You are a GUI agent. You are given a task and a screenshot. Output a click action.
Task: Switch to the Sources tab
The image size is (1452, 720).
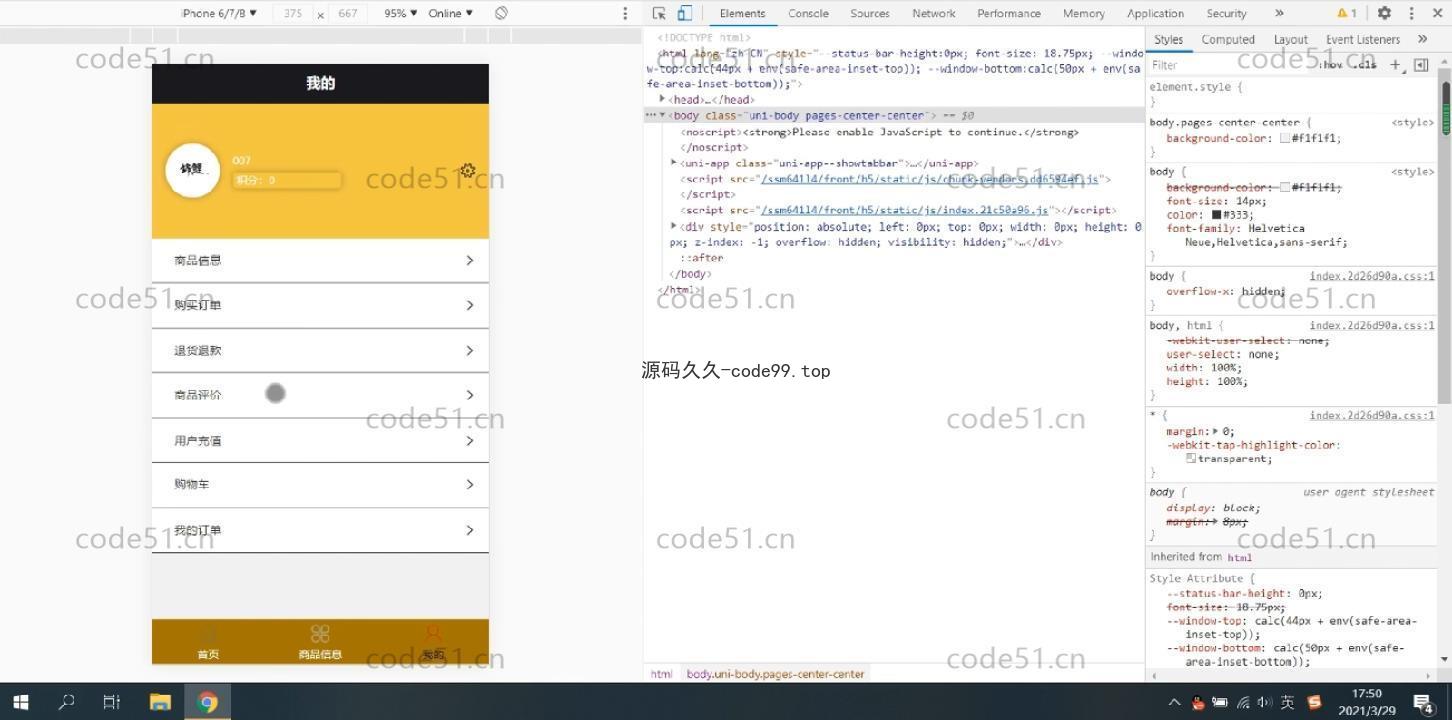[870, 13]
